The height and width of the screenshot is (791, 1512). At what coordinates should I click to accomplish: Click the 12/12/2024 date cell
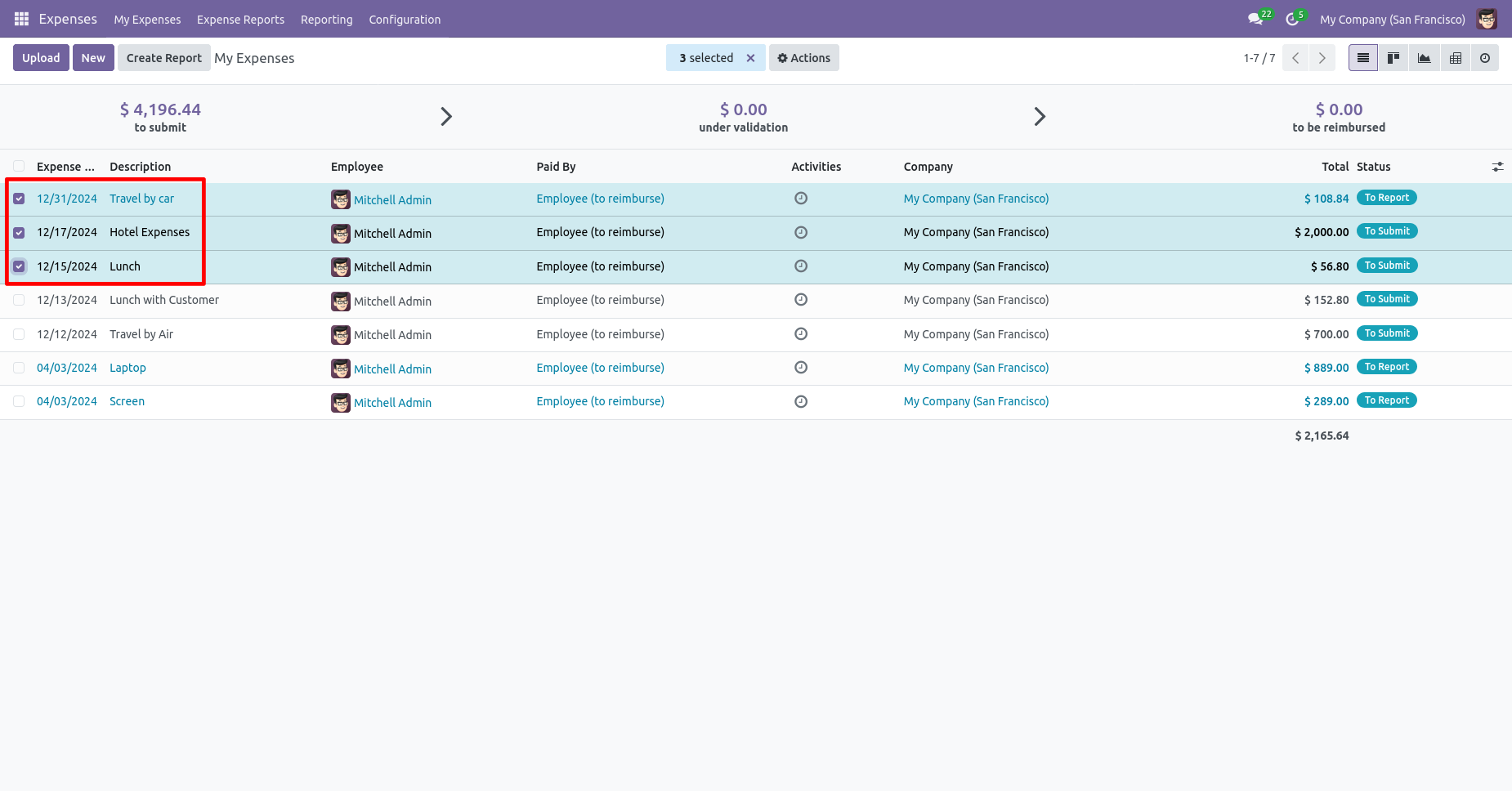click(67, 334)
